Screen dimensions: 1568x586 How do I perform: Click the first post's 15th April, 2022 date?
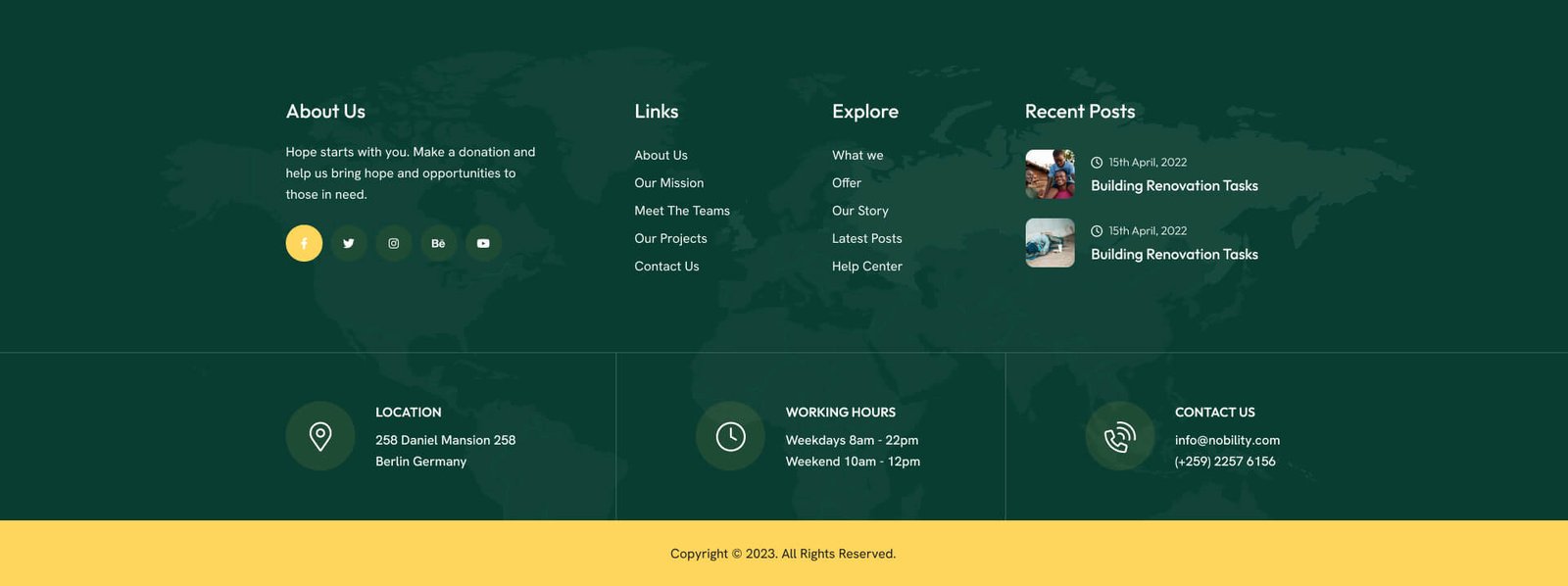click(x=1148, y=163)
